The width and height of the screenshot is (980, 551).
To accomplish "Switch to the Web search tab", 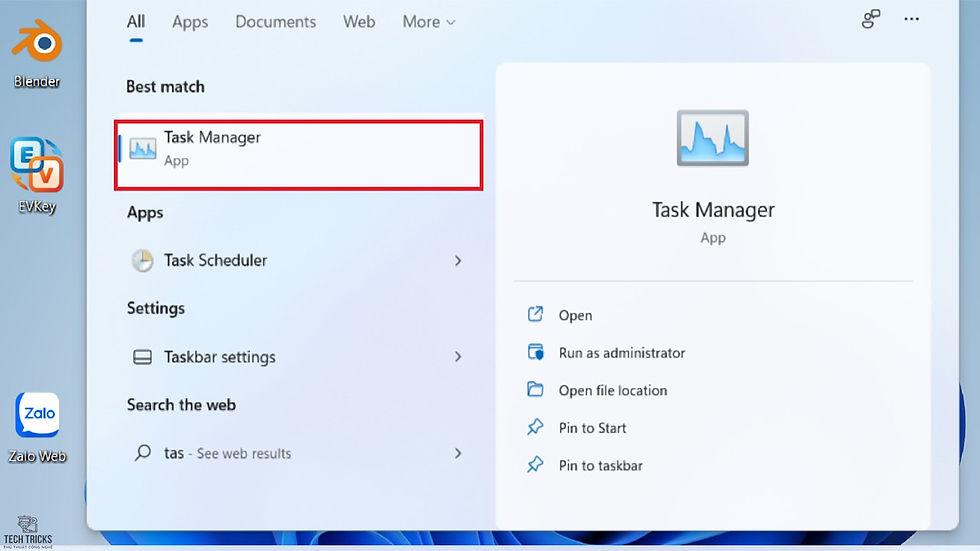I will [359, 22].
